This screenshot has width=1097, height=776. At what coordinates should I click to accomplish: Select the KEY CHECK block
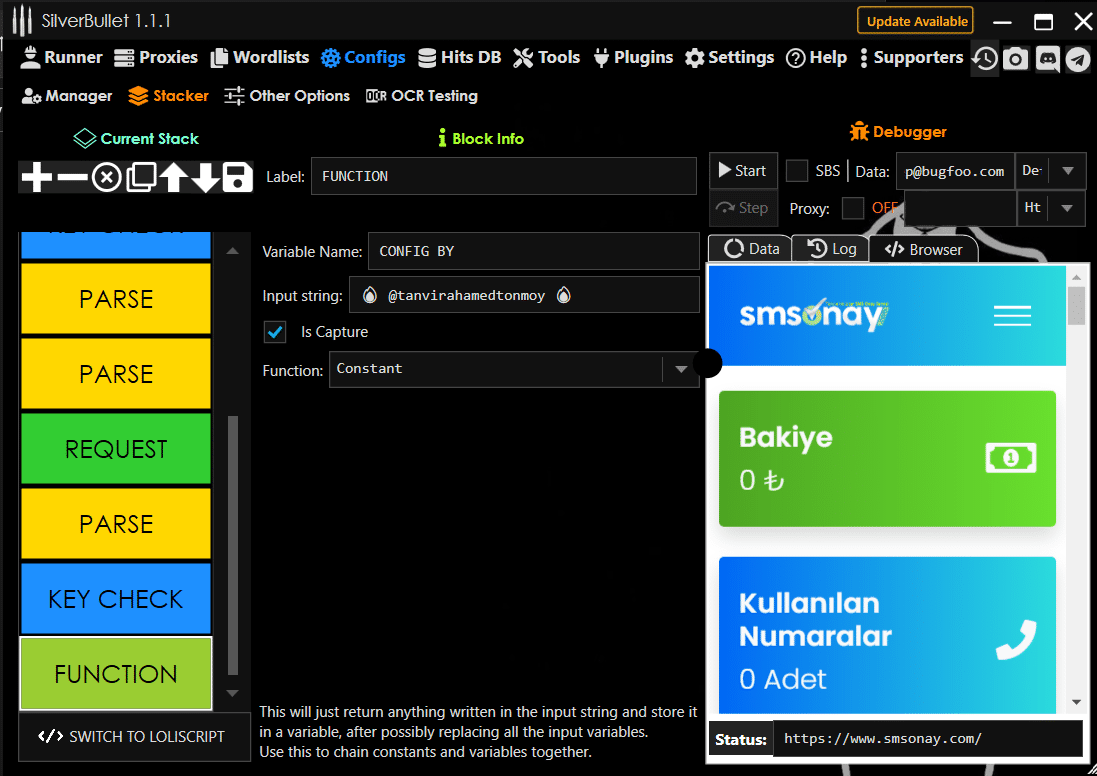click(x=116, y=599)
